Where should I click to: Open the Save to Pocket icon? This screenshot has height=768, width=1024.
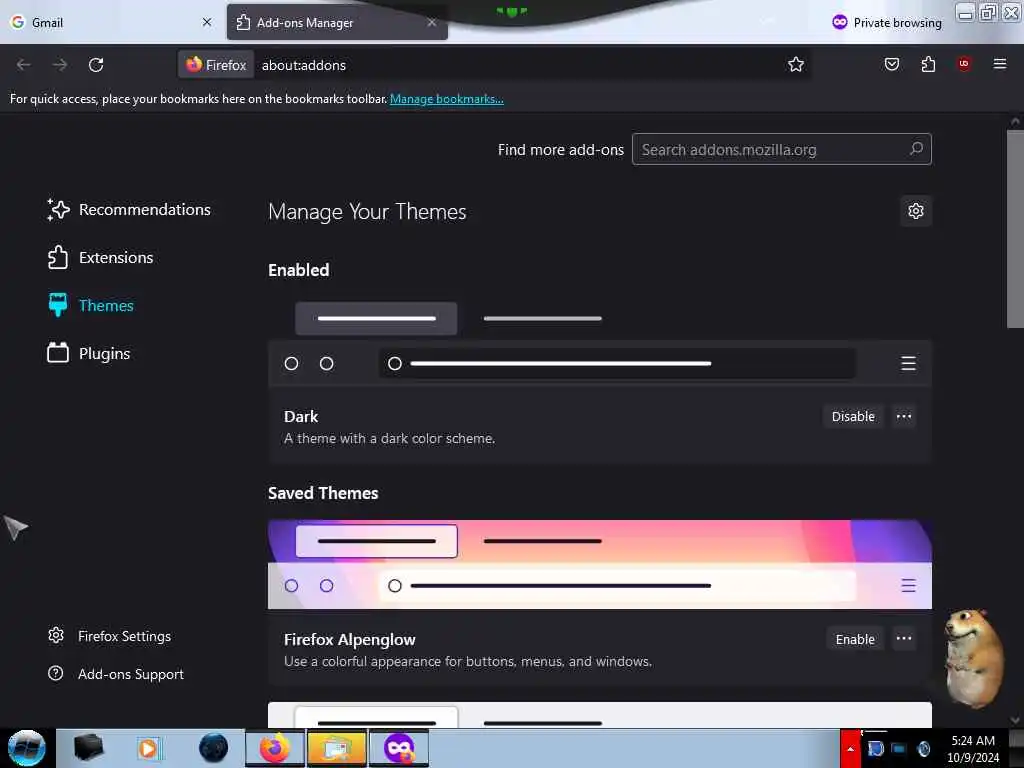click(891, 64)
